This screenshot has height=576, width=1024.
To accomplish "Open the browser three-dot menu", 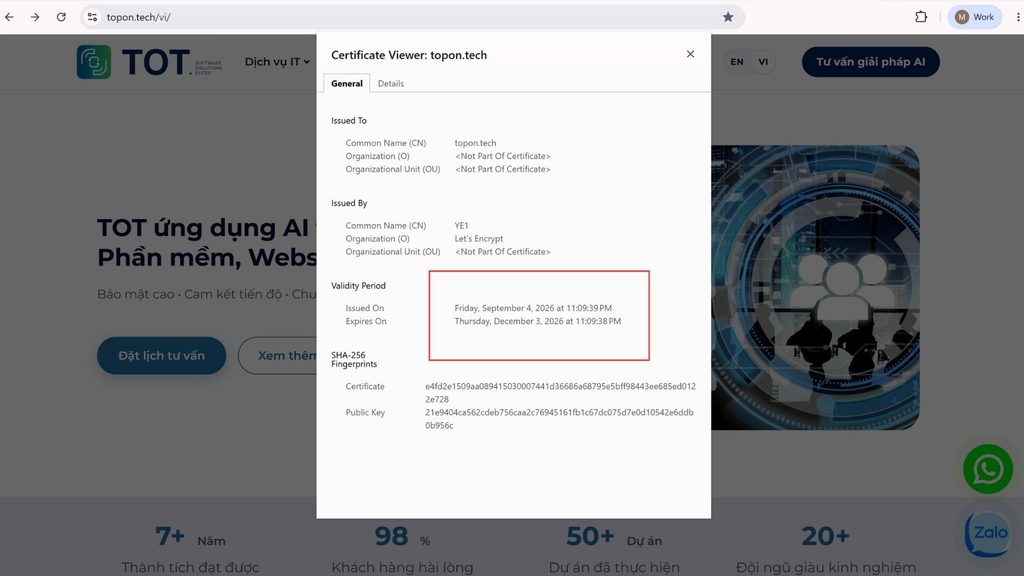I will click(1017, 17).
